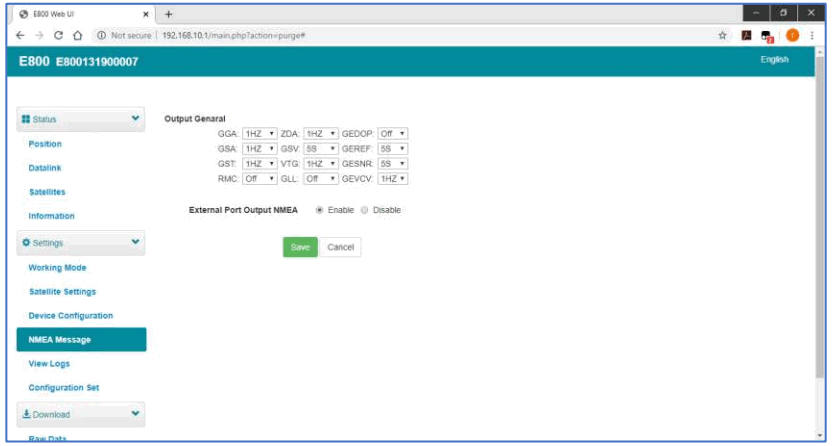833x446 pixels.
Task: Select the E800 Web UI browser tab
Action: [x=83, y=14]
